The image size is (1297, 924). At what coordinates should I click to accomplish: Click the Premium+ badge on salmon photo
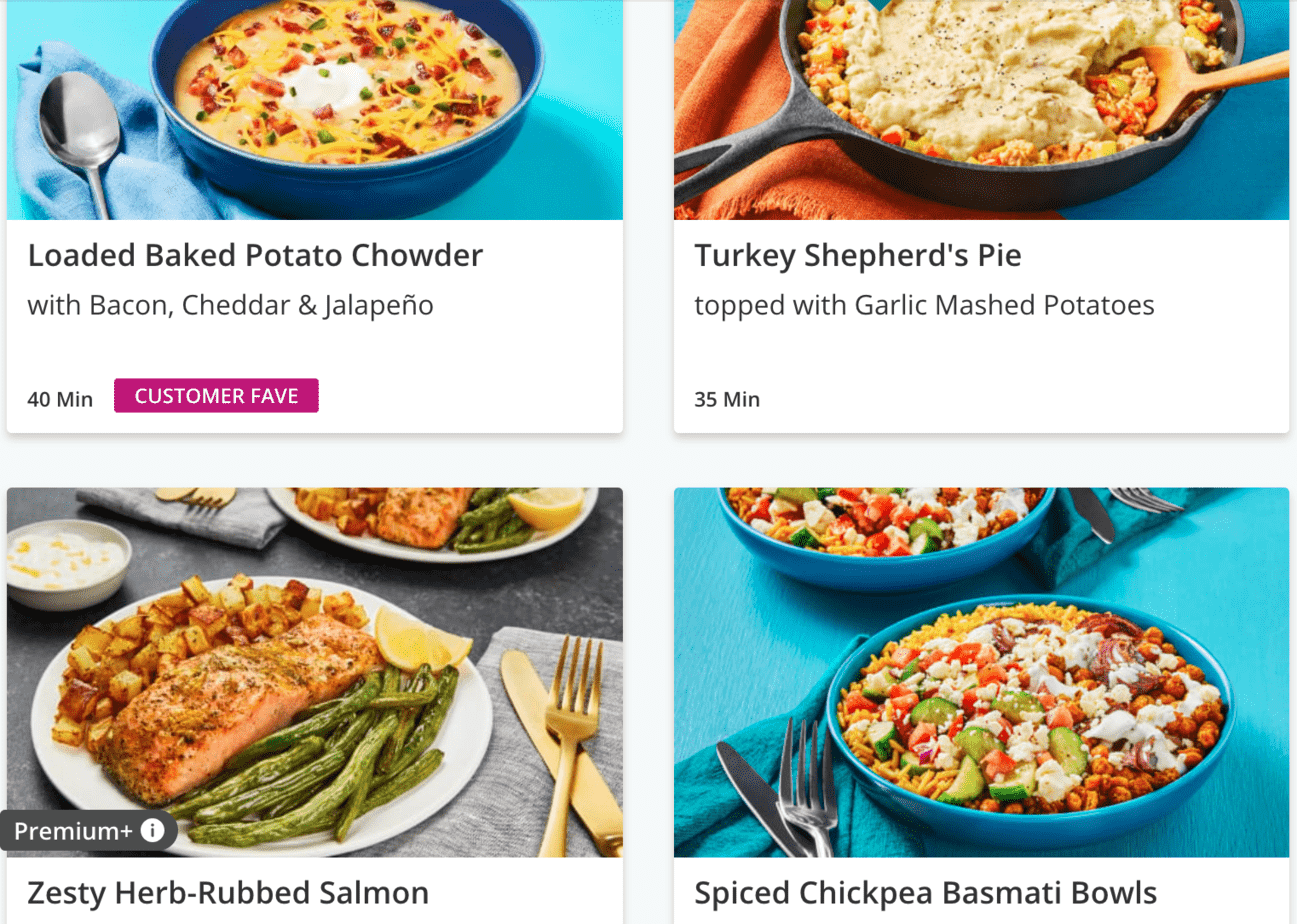pos(88,831)
